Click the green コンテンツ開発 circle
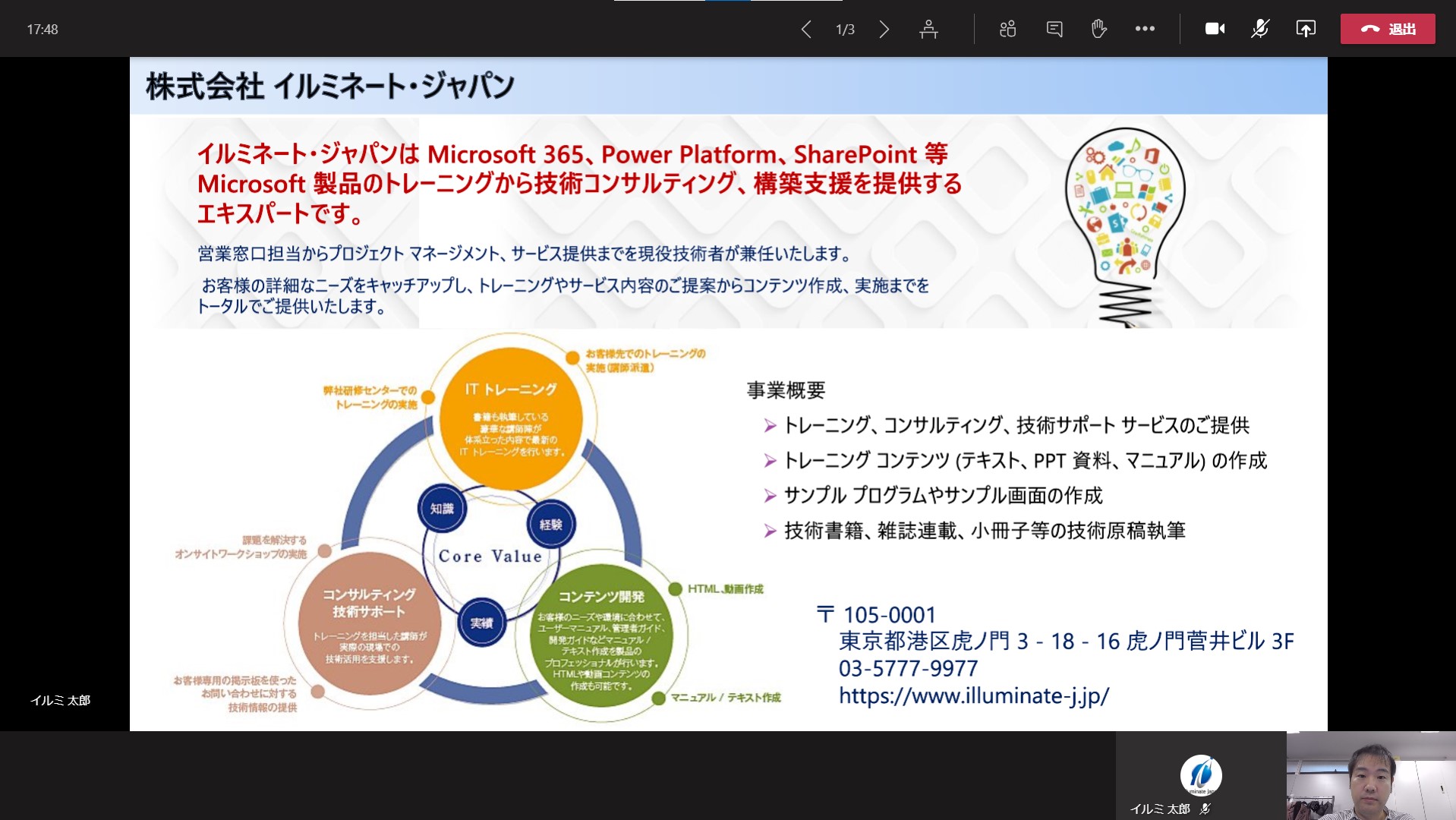The height and width of the screenshot is (820, 1456). [601, 636]
